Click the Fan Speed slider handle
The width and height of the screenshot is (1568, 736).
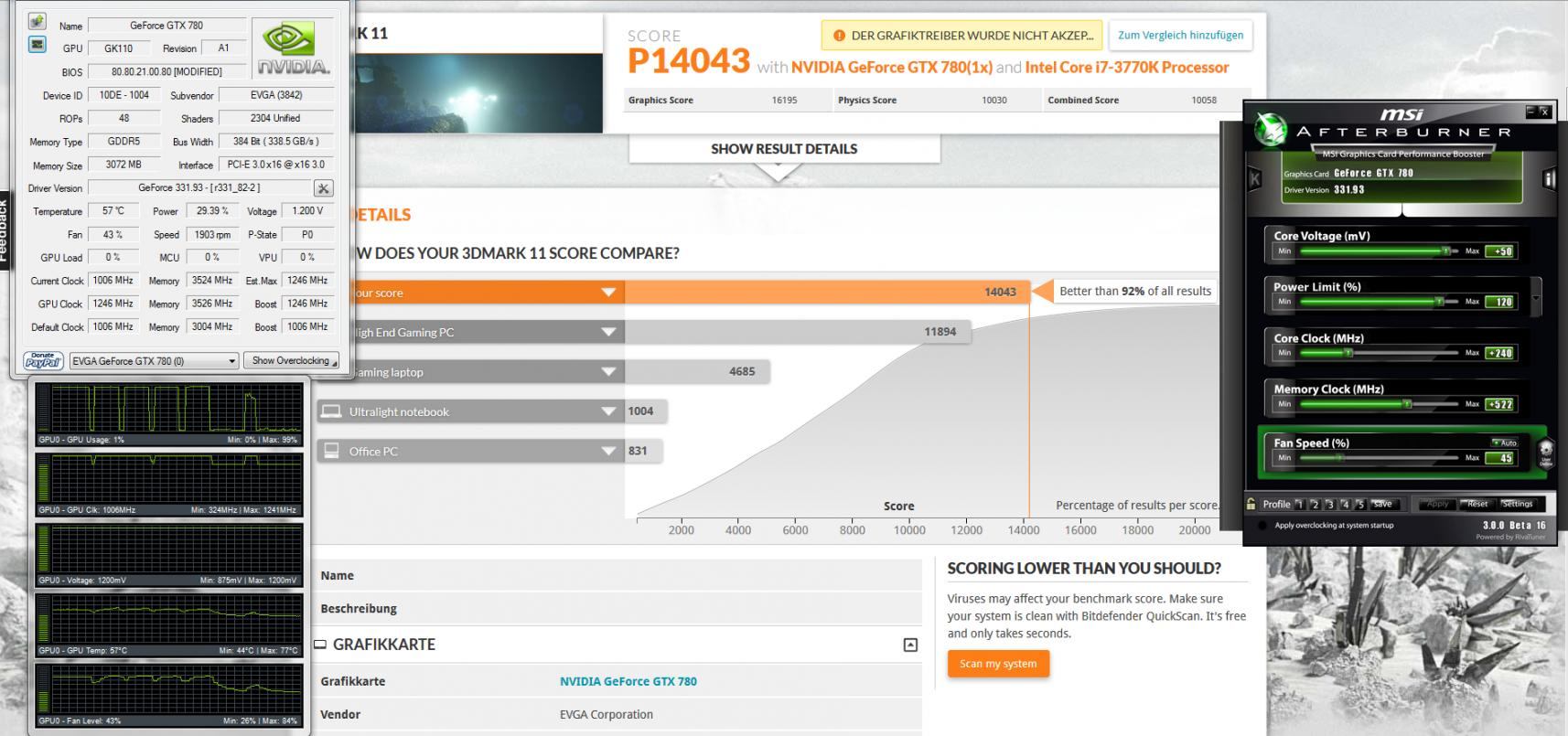click(x=1339, y=458)
